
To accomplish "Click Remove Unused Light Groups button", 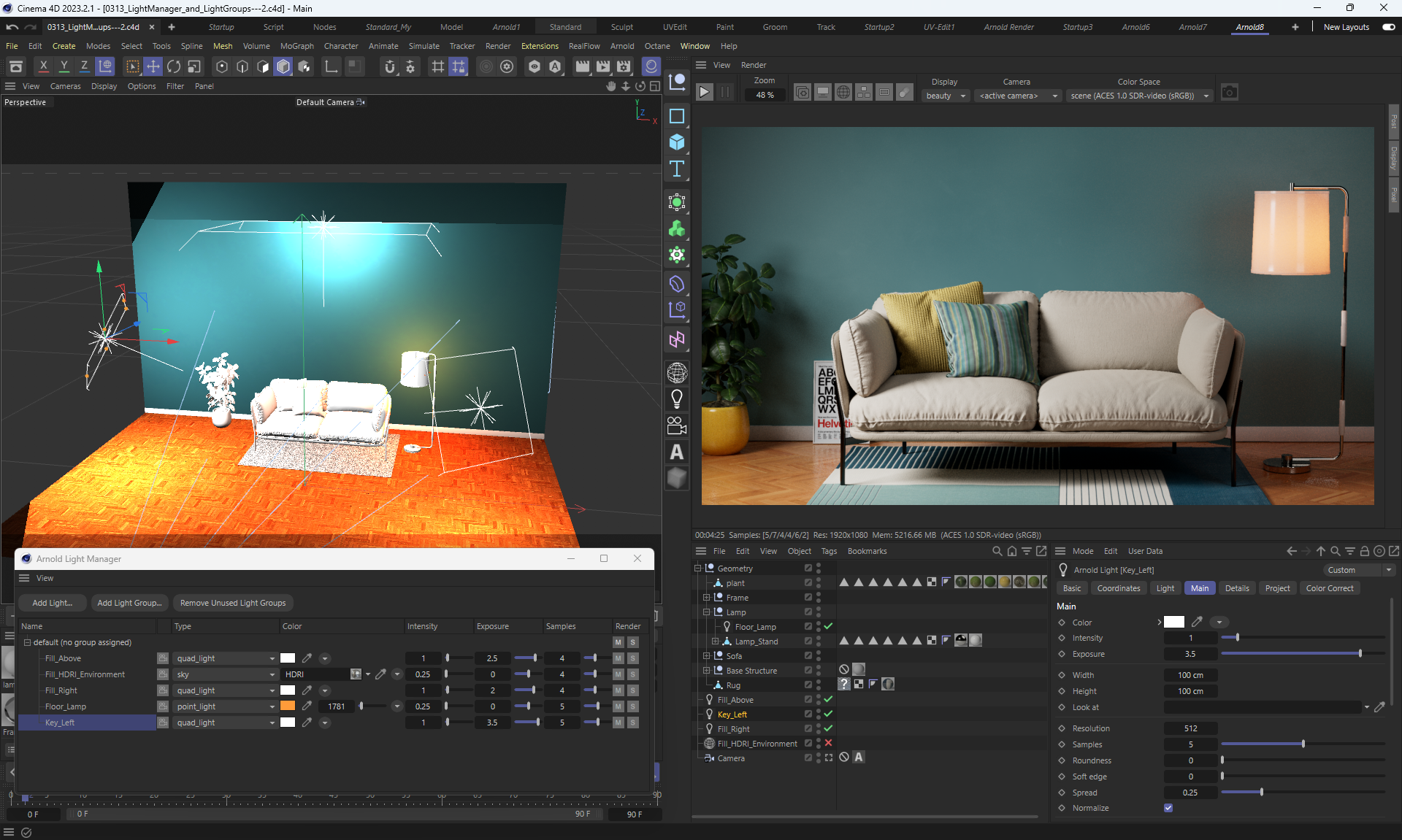I will 233,603.
